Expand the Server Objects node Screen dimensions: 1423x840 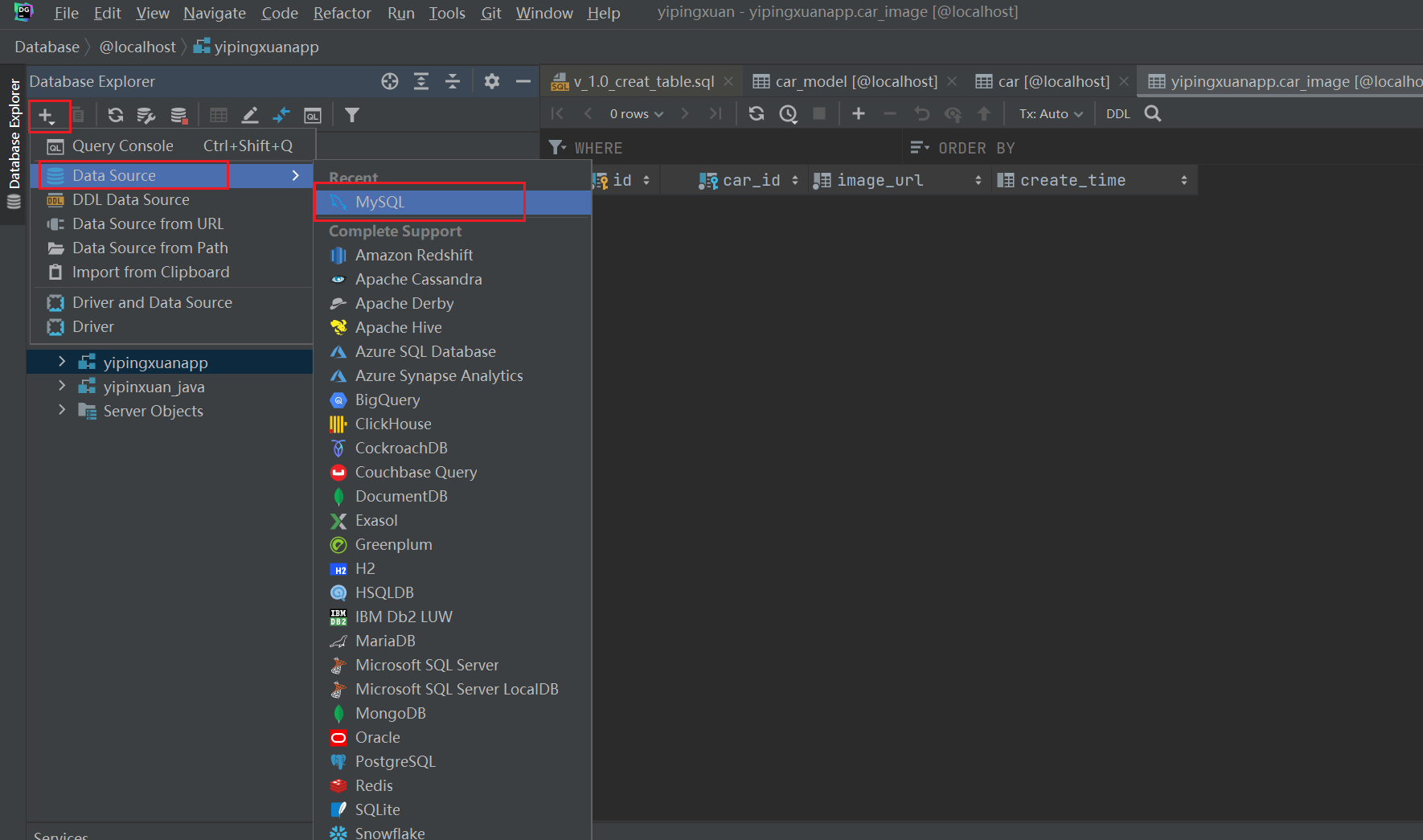point(62,411)
